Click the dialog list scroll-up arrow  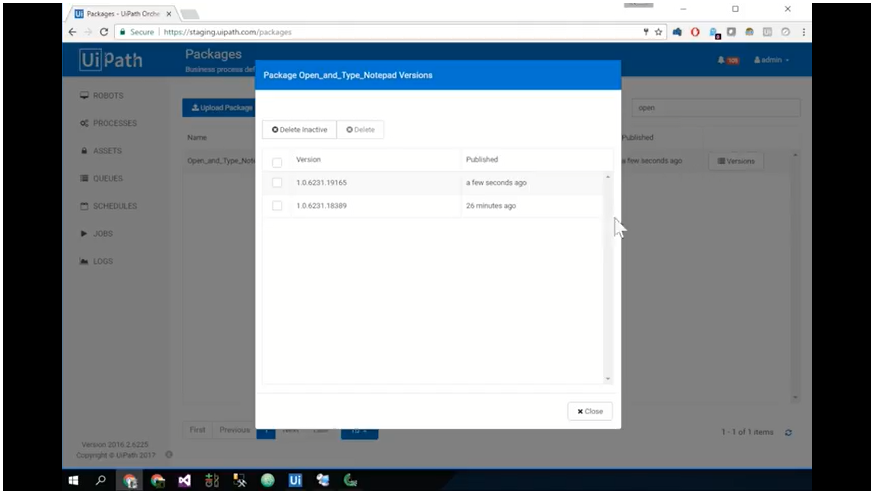608,177
